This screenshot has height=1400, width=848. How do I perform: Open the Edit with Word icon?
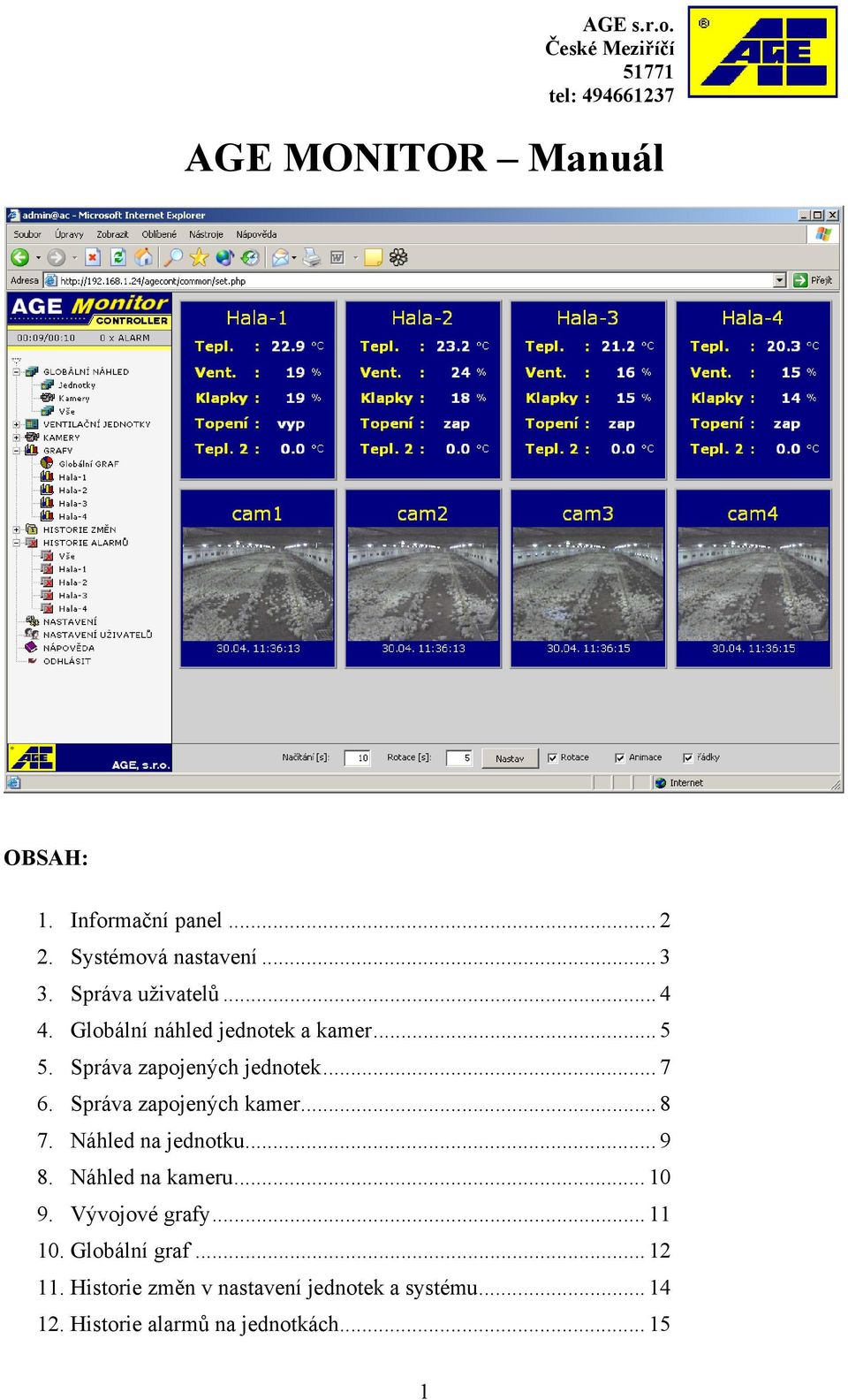point(337,257)
